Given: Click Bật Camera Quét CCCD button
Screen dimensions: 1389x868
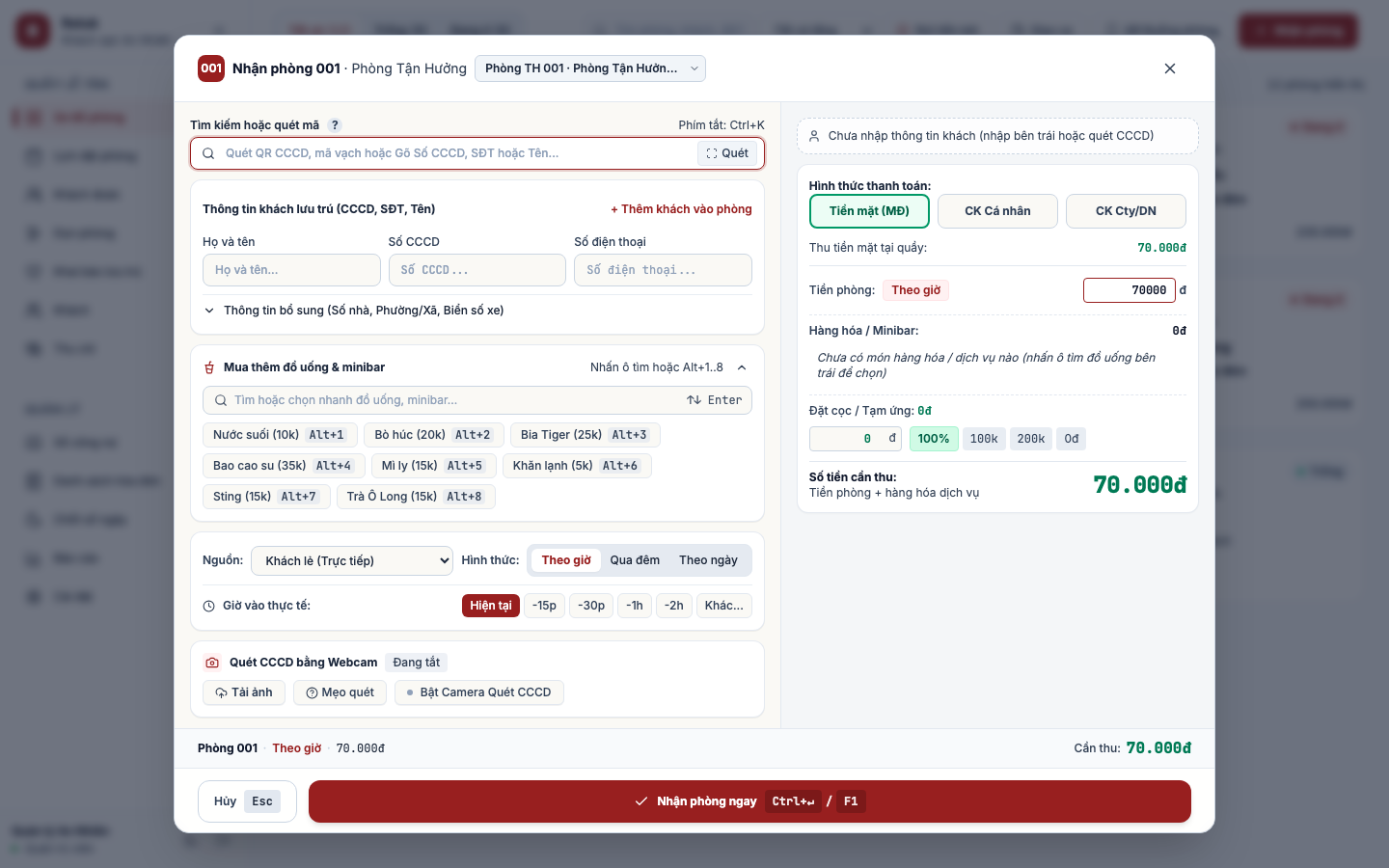Looking at the screenshot, I should [x=479, y=692].
